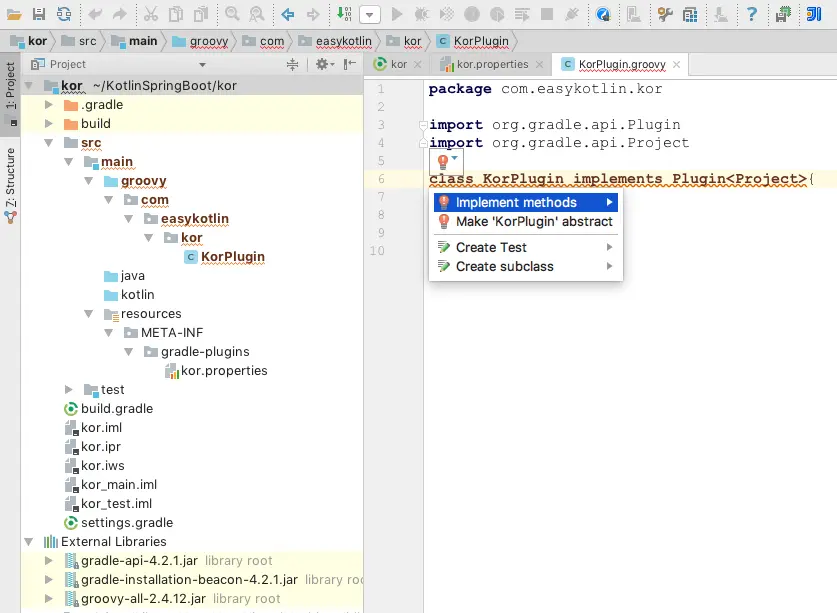Click the Settings wrench icon
The width and height of the screenshot is (837, 613).
point(665,14)
